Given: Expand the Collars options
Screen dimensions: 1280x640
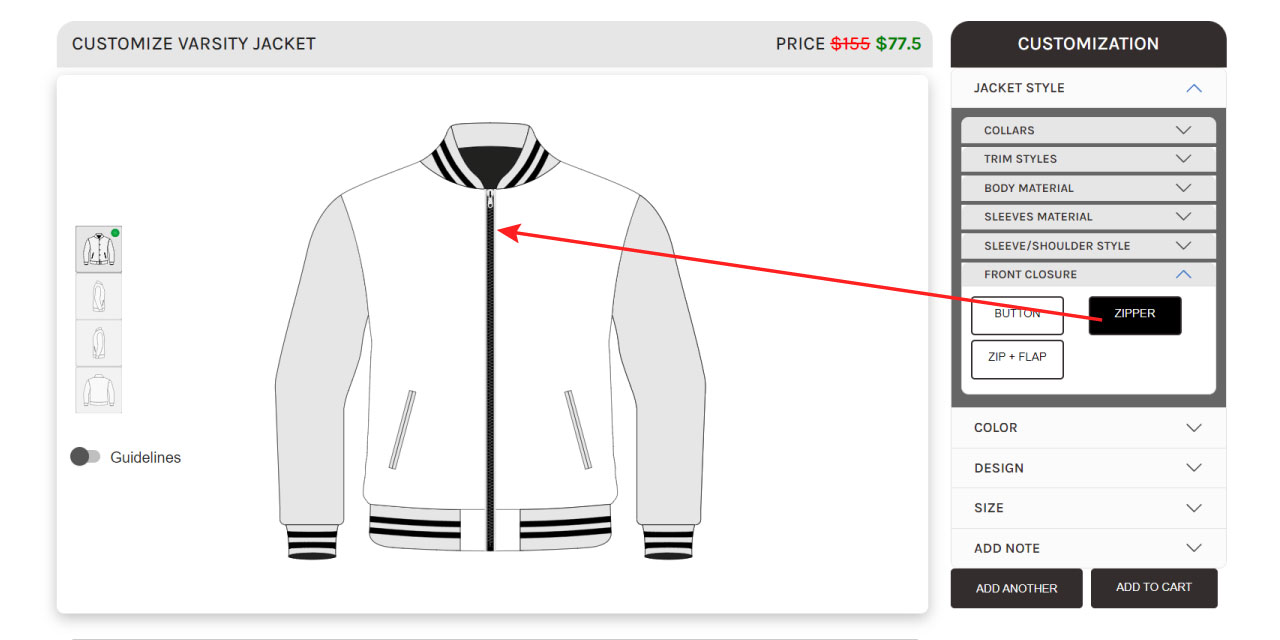Looking at the screenshot, I should click(1088, 130).
